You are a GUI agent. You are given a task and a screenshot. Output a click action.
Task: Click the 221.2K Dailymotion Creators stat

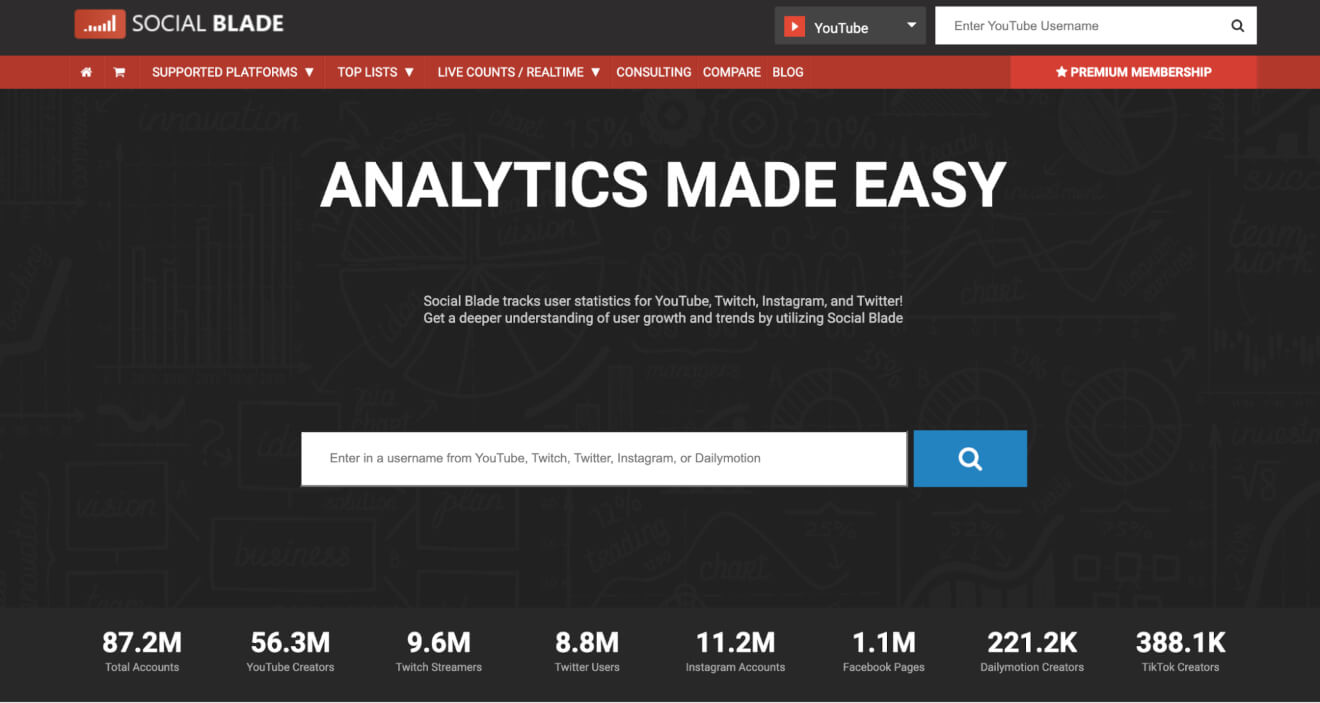(x=1032, y=651)
